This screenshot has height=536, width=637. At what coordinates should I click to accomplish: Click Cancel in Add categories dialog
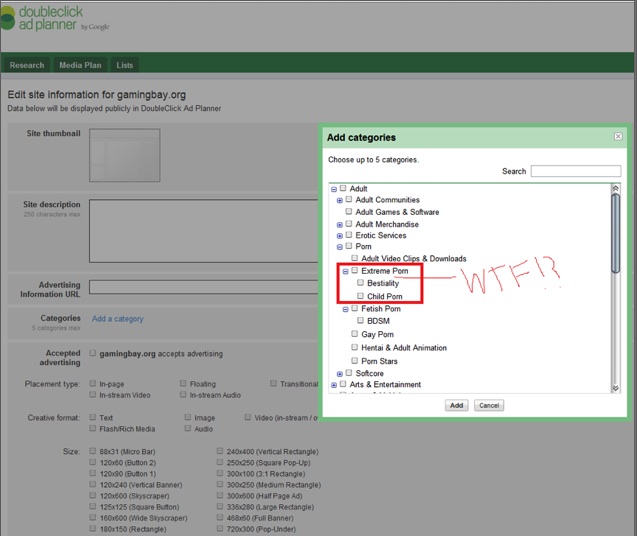tap(488, 405)
